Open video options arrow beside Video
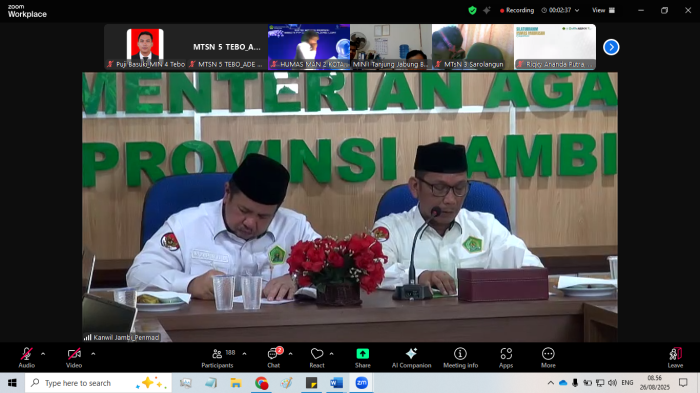The image size is (700, 393). (x=93, y=354)
